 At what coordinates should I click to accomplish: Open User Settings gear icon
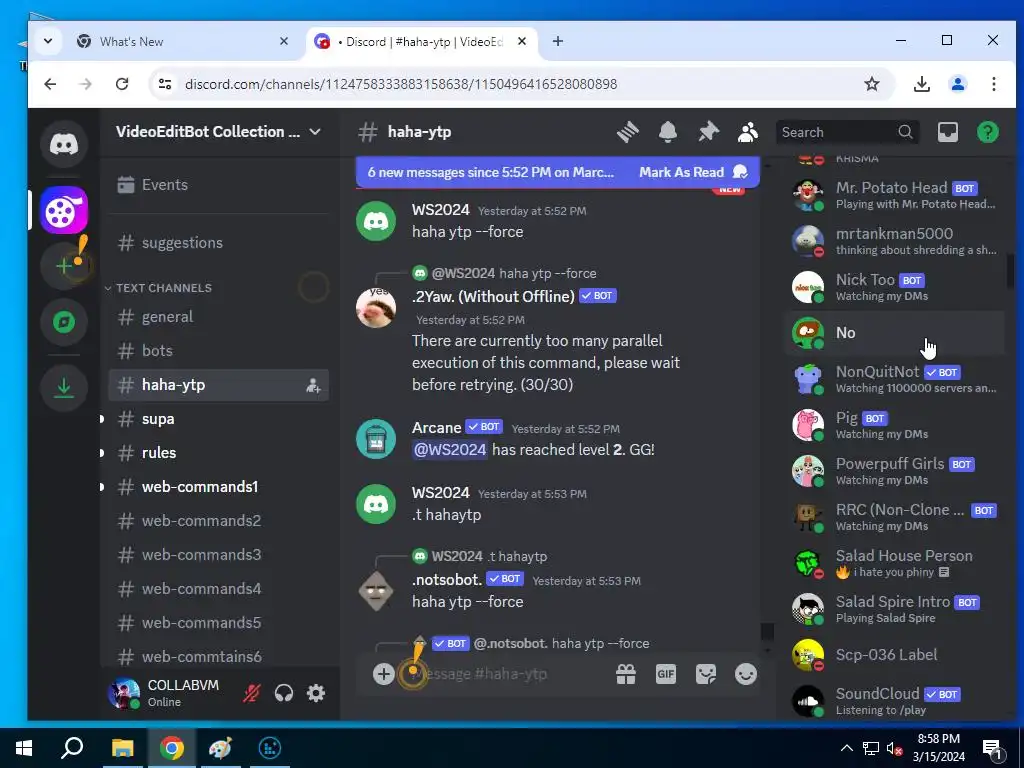tap(316, 693)
